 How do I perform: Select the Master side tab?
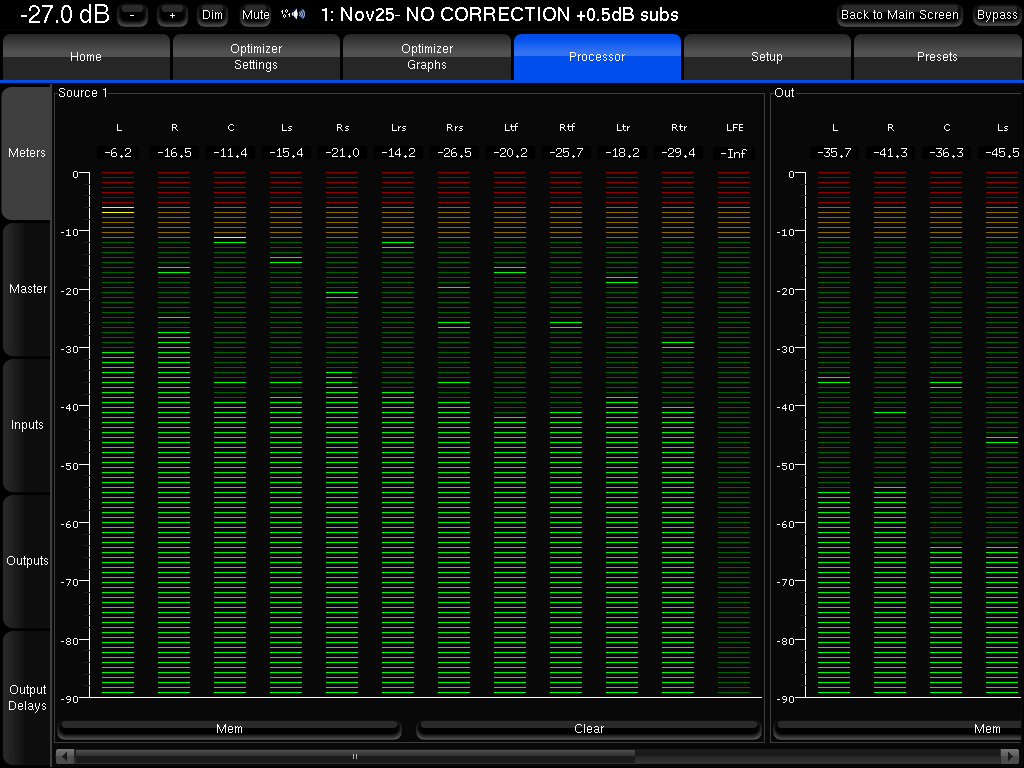(x=27, y=289)
